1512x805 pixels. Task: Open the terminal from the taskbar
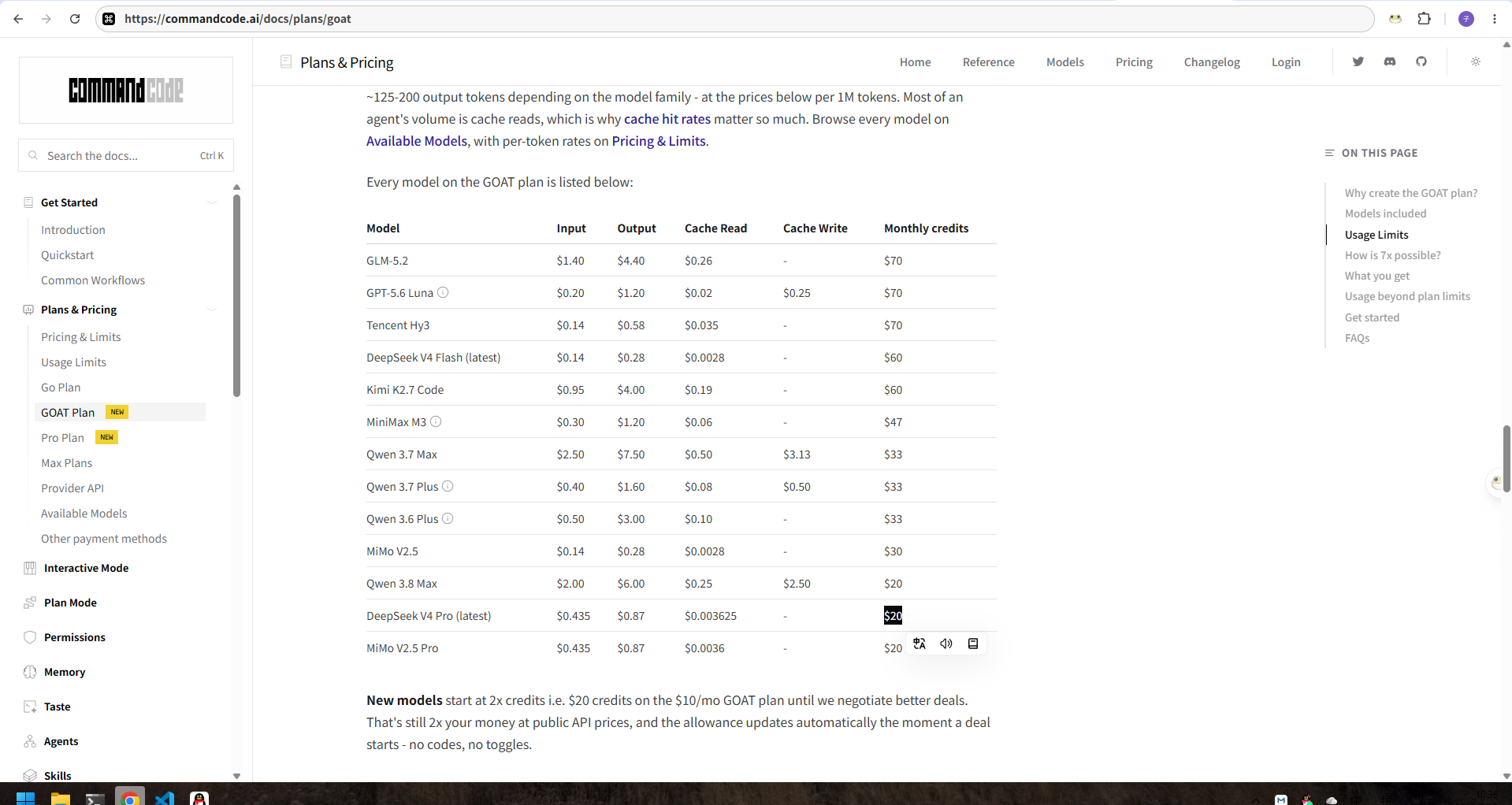click(x=95, y=798)
